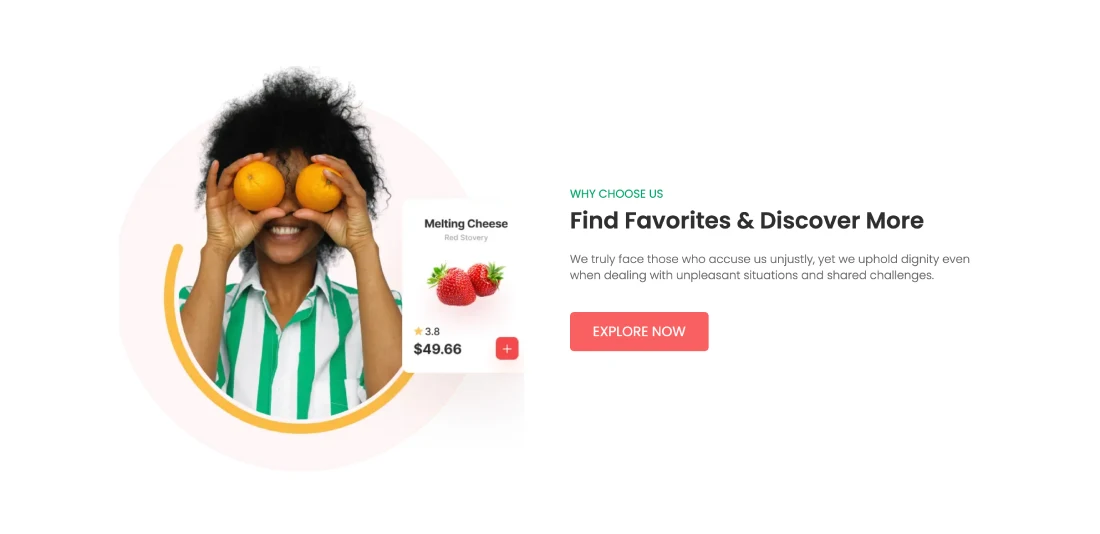The image size is (1100, 534).
Task: Click the strawberries product image
Action: click(x=466, y=283)
